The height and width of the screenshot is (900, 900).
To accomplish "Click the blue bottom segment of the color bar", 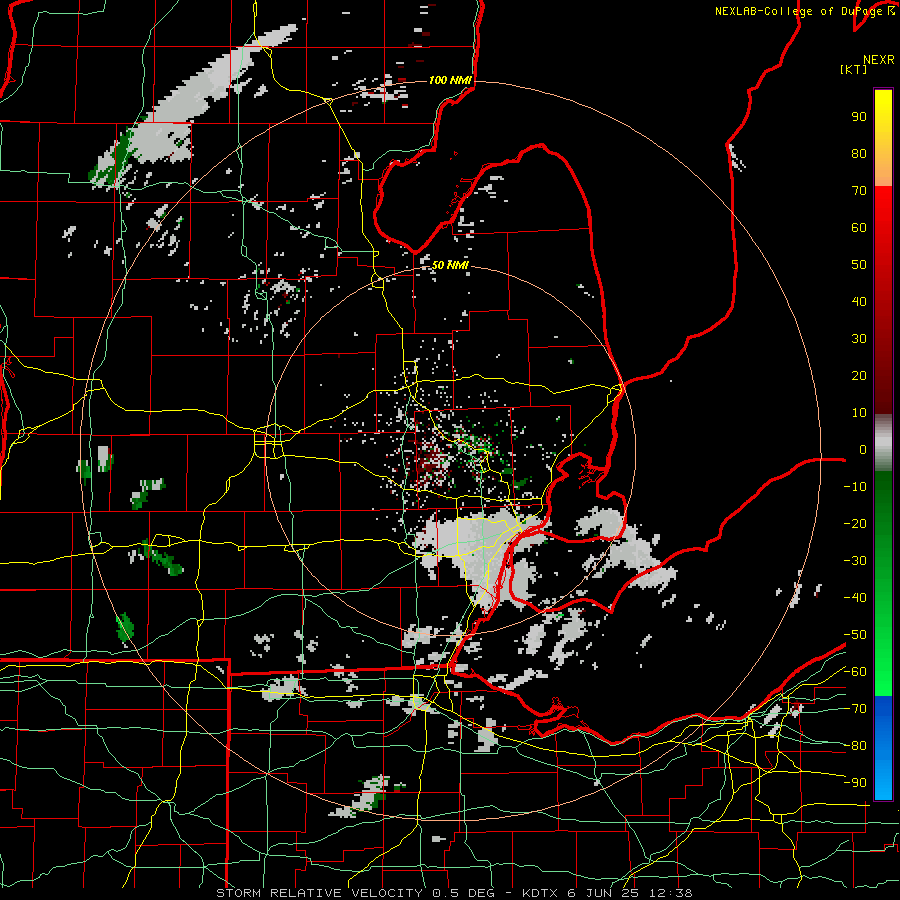I will pyautogui.click(x=883, y=747).
